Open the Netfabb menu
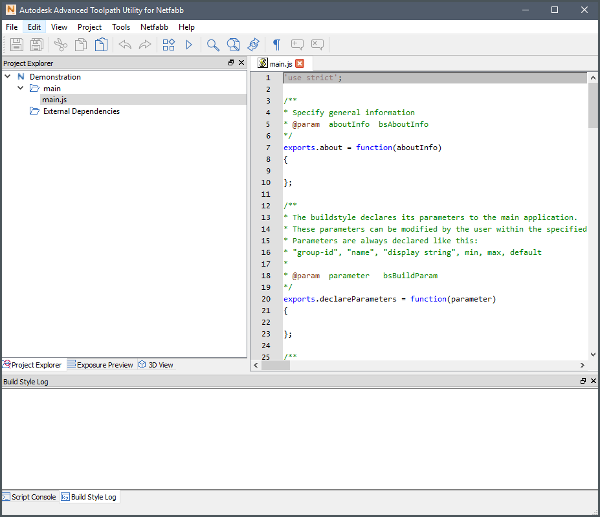Viewport: 600px width, 517px height. [x=154, y=27]
